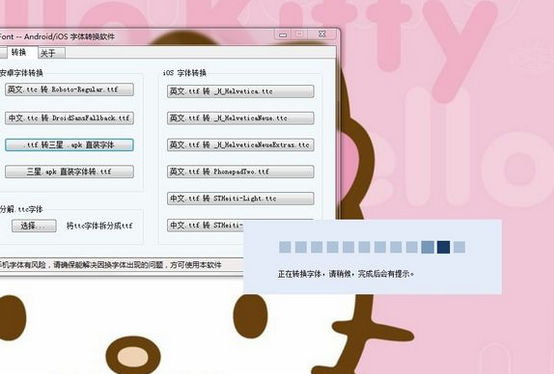Convert 英文.ttf to PhonepadTwo.ttf
This screenshot has height=374, width=554.
tap(240, 172)
